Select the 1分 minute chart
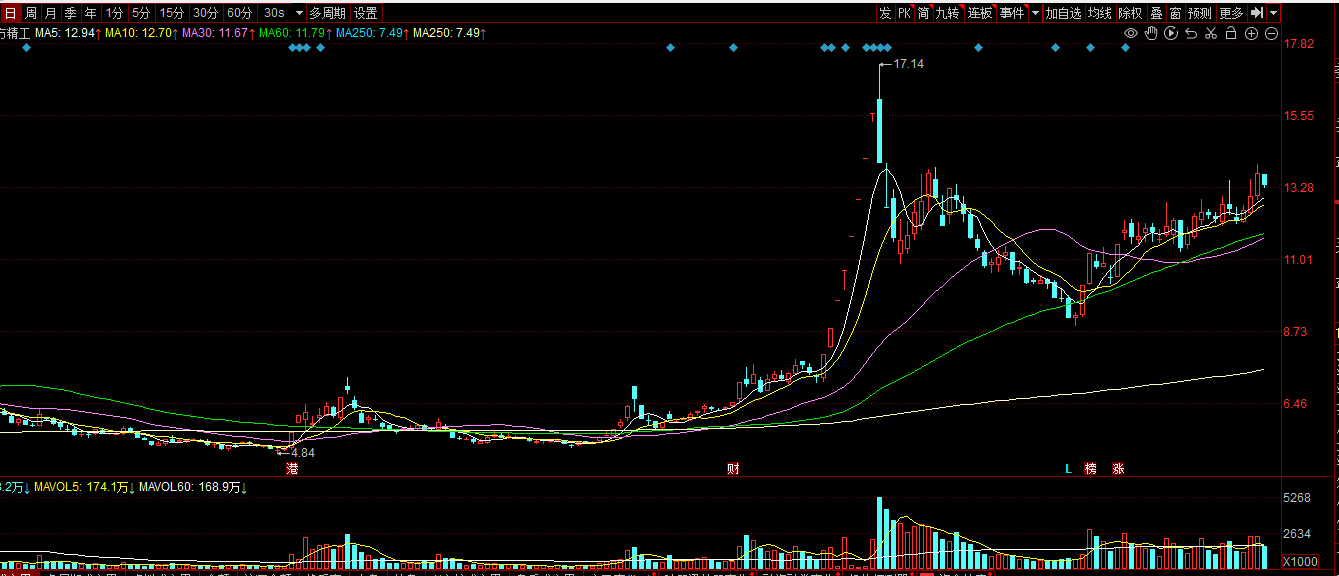 pos(115,13)
